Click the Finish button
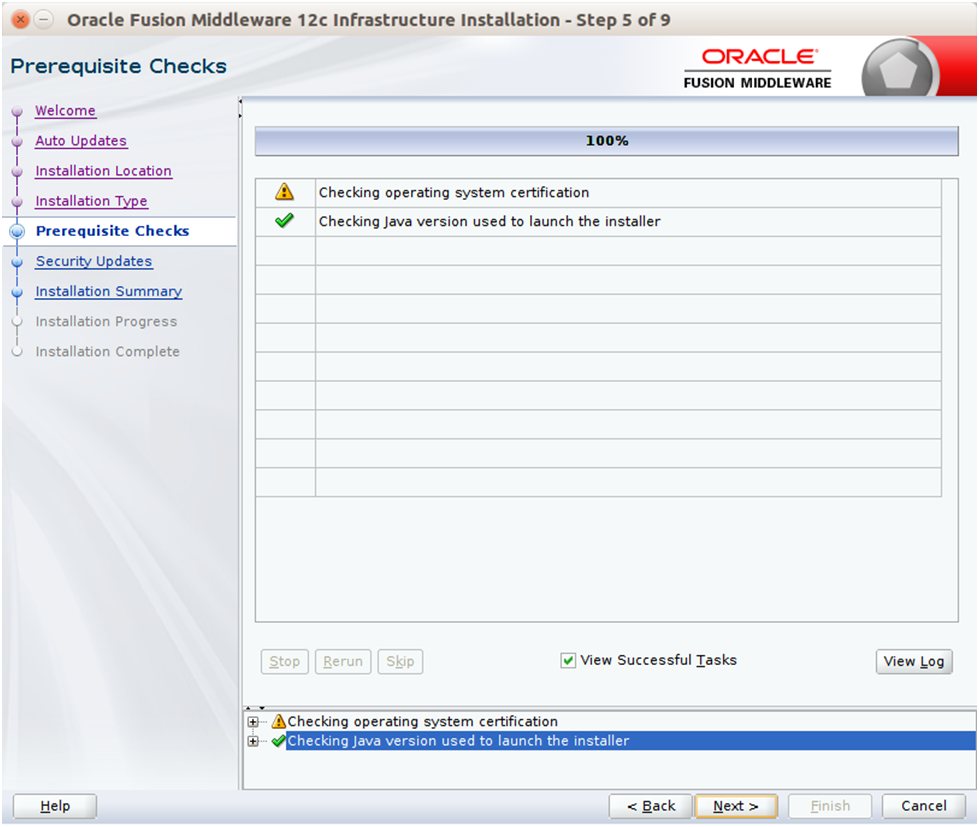Image resolution: width=979 pixels, height=827 pixels. (x=830, y=806)
